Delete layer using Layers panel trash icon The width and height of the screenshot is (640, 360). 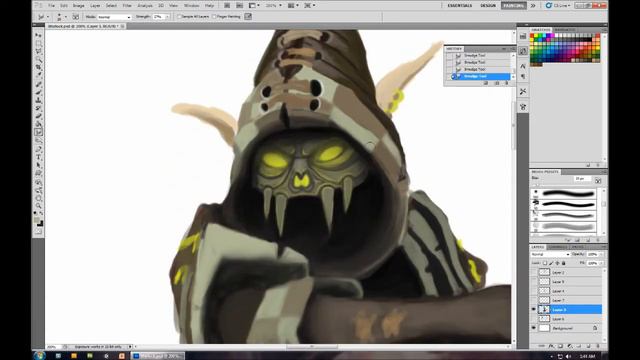coord(598,346)
